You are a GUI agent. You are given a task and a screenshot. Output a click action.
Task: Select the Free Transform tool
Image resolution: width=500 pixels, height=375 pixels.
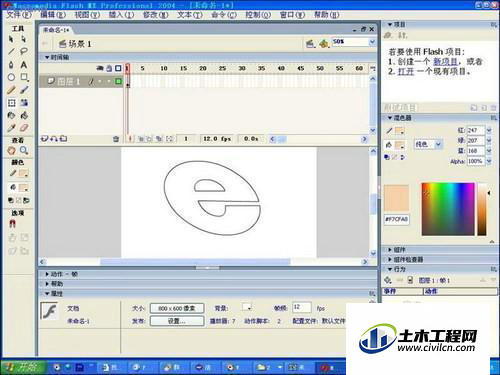(x=11, y=103)
